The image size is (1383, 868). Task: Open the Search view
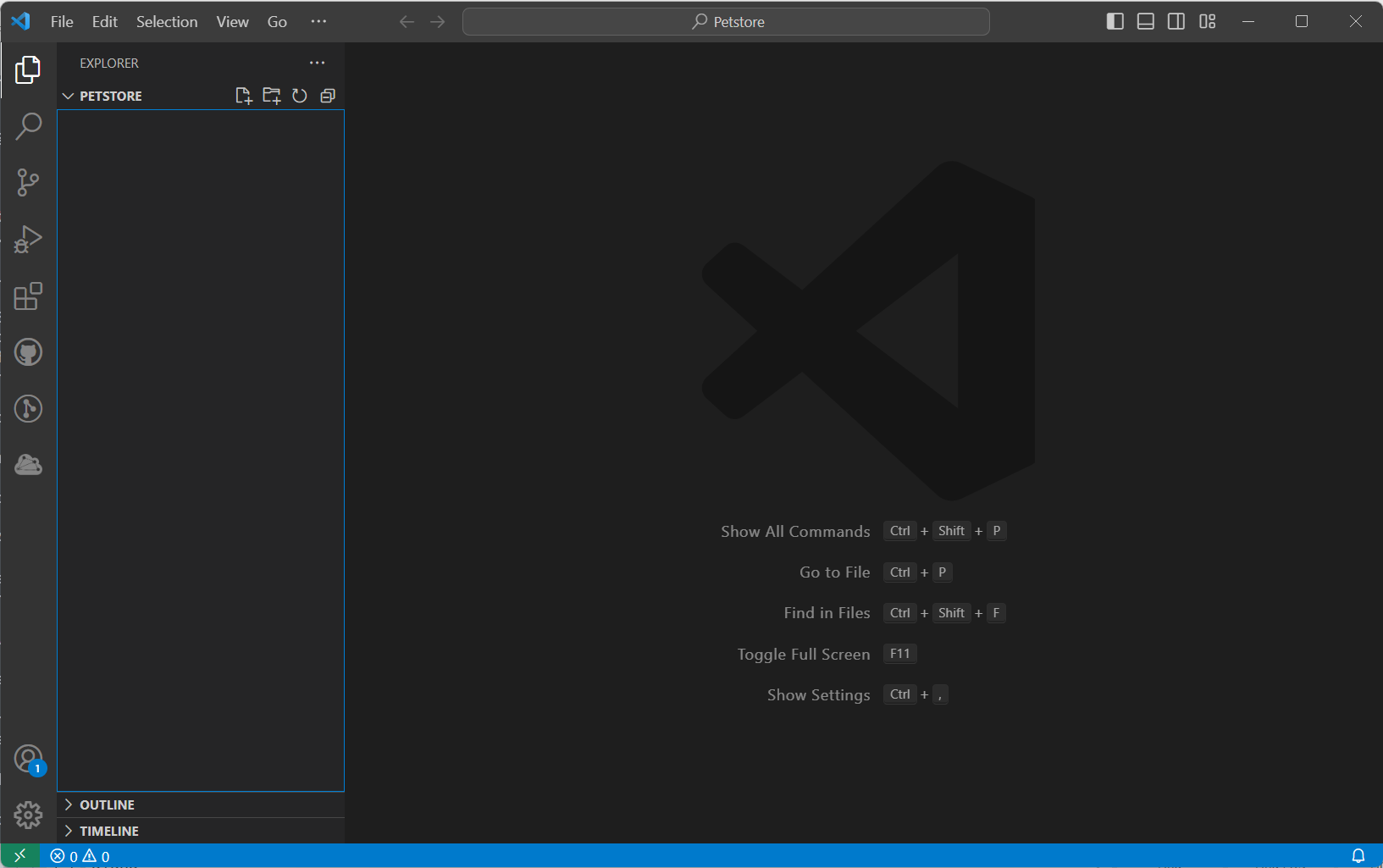click(28, 126)
